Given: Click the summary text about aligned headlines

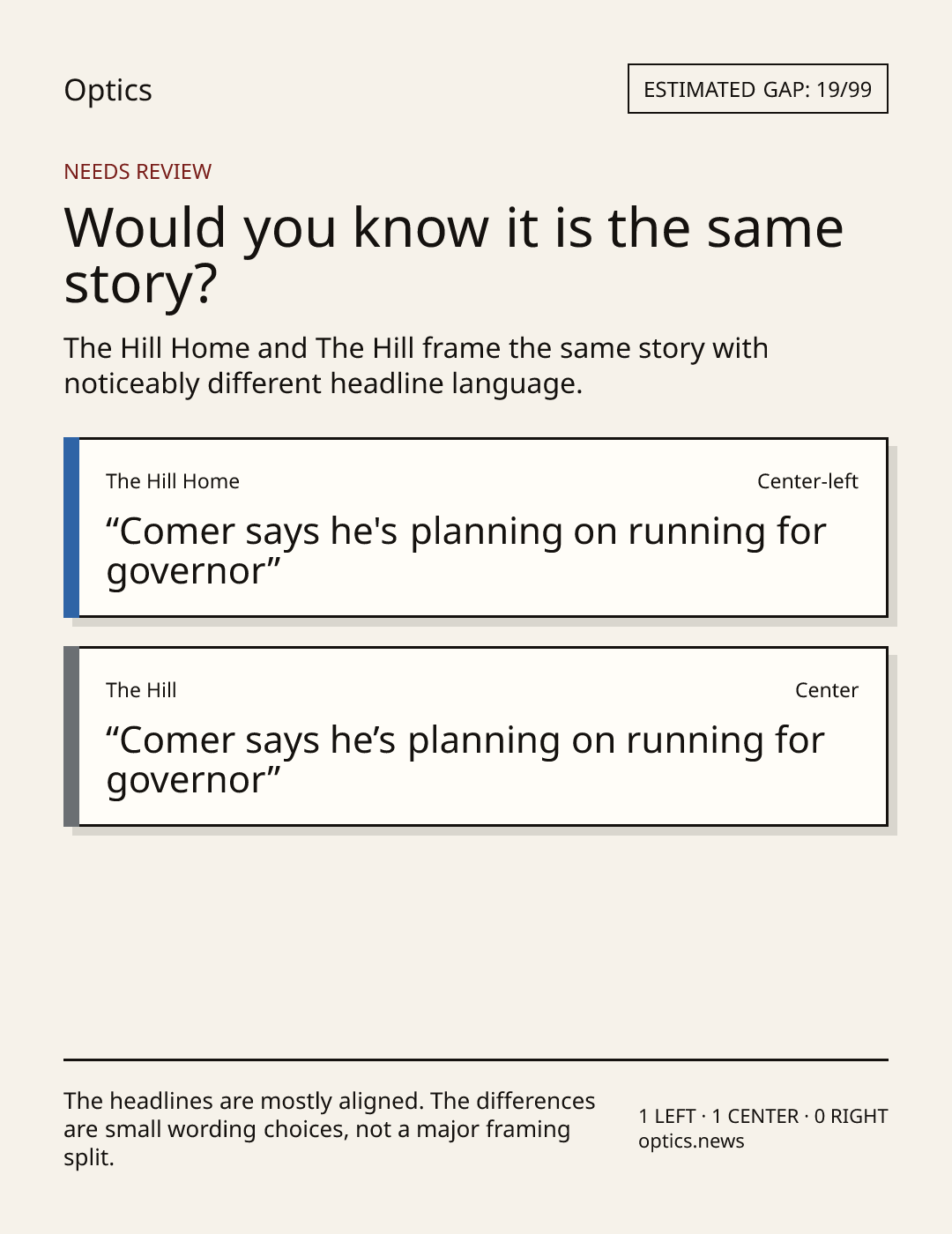Looking at the screenshot, I should [x=330, y=1129].
